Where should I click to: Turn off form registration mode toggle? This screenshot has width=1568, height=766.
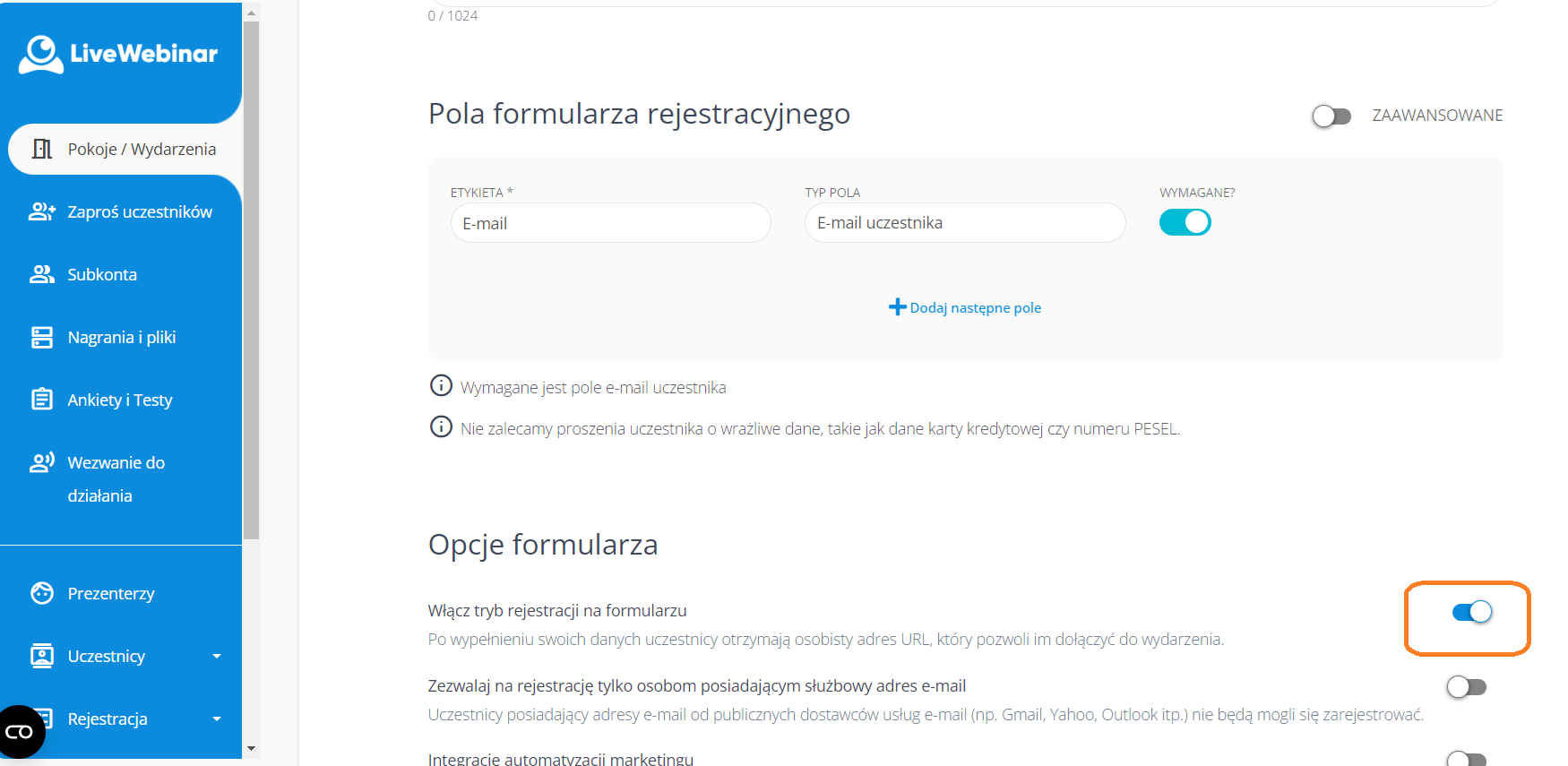1471,612
